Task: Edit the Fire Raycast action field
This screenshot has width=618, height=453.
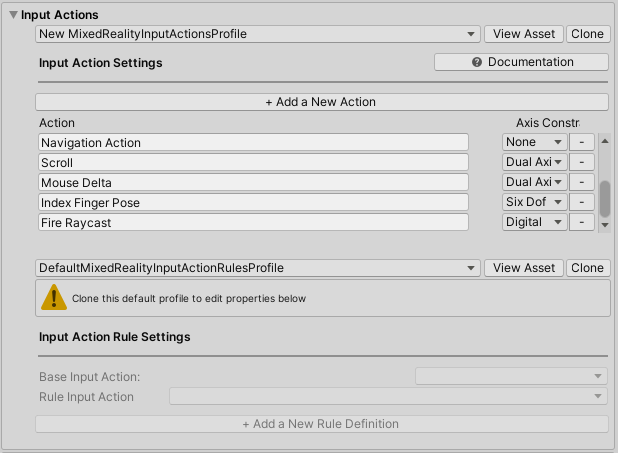Action: (253, 223)
